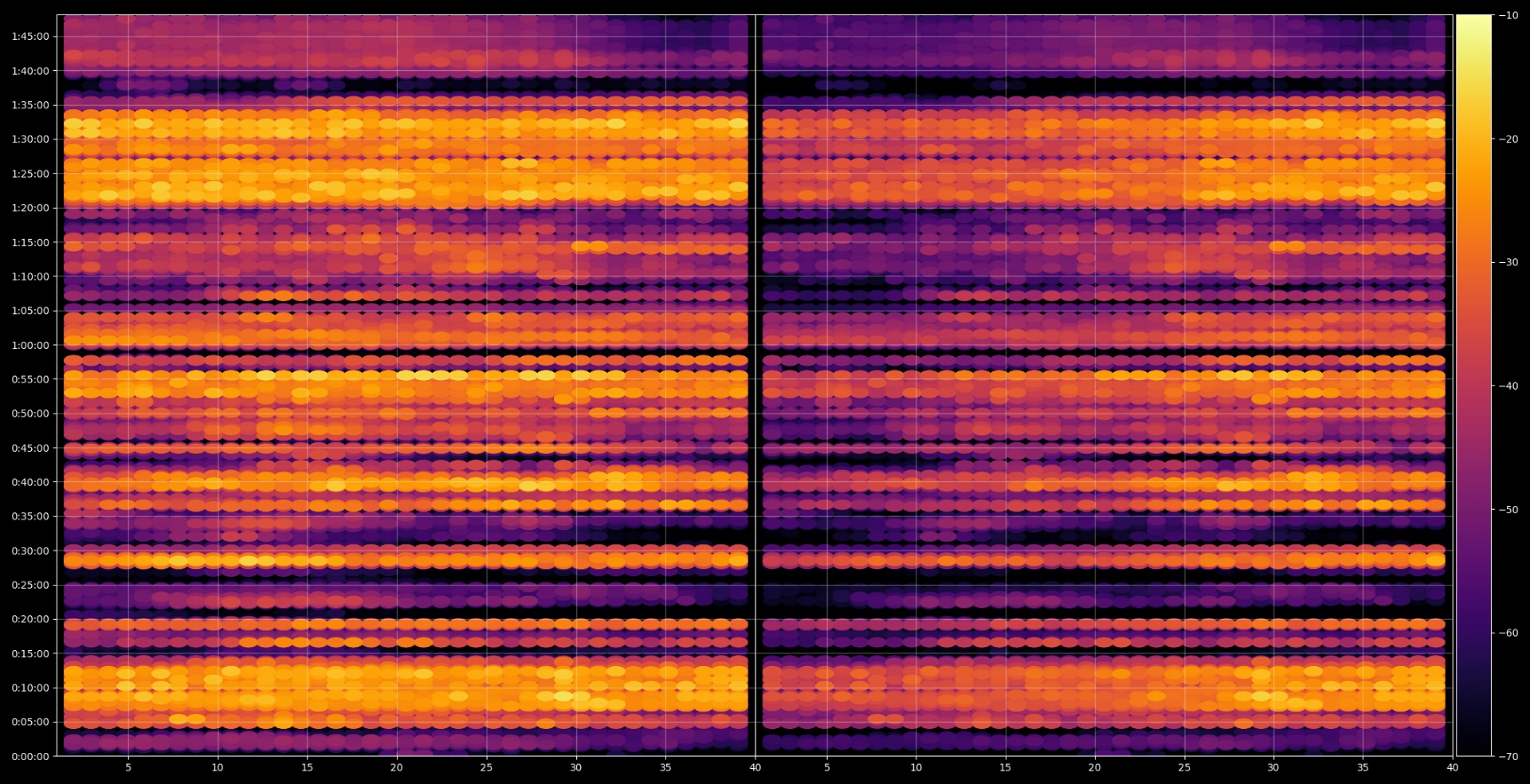Click x-axis tick 25 under left heatmap
The image size is (1530, 784).
click(486, 768)
